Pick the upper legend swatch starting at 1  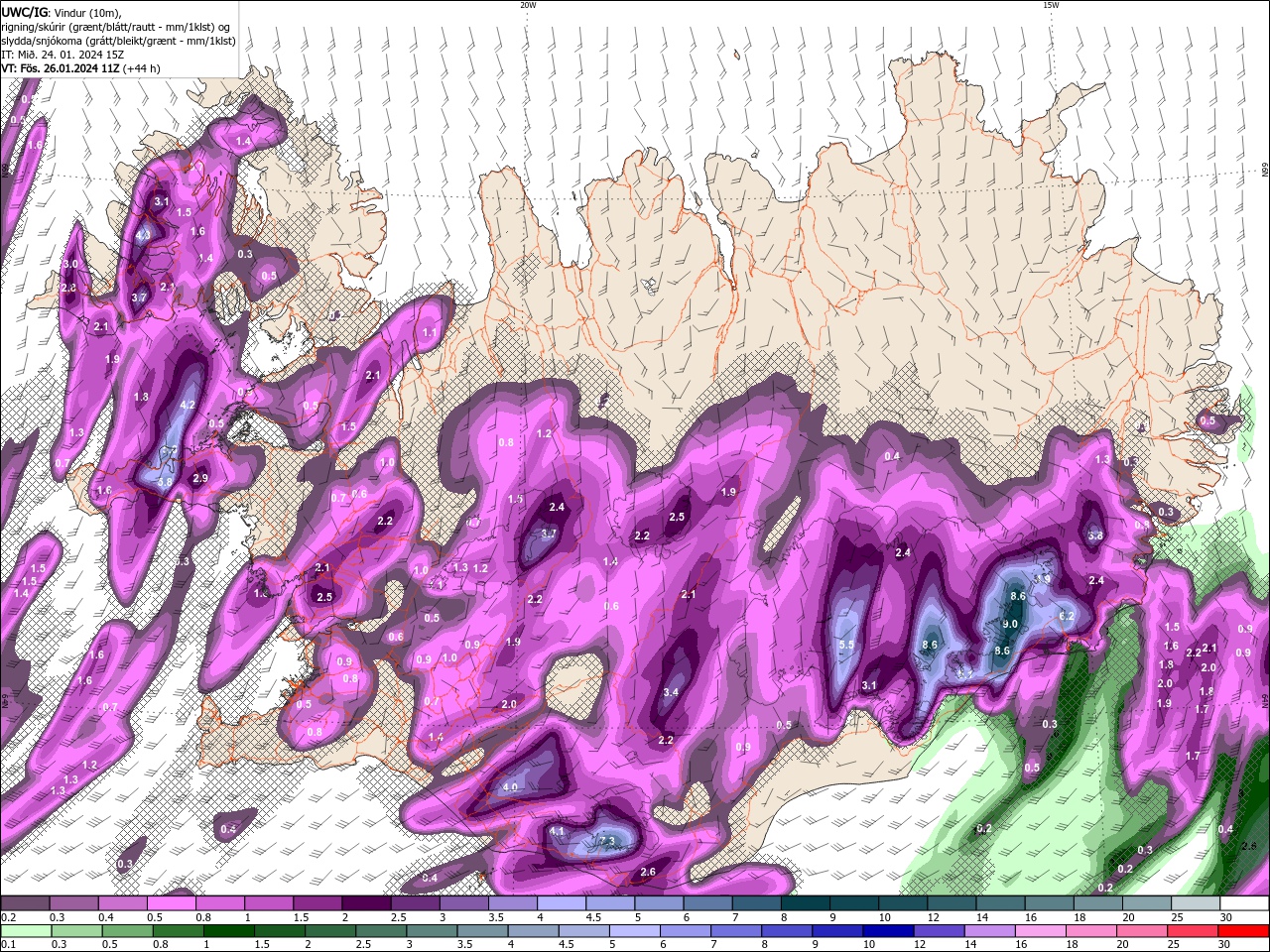click(268, 903)
